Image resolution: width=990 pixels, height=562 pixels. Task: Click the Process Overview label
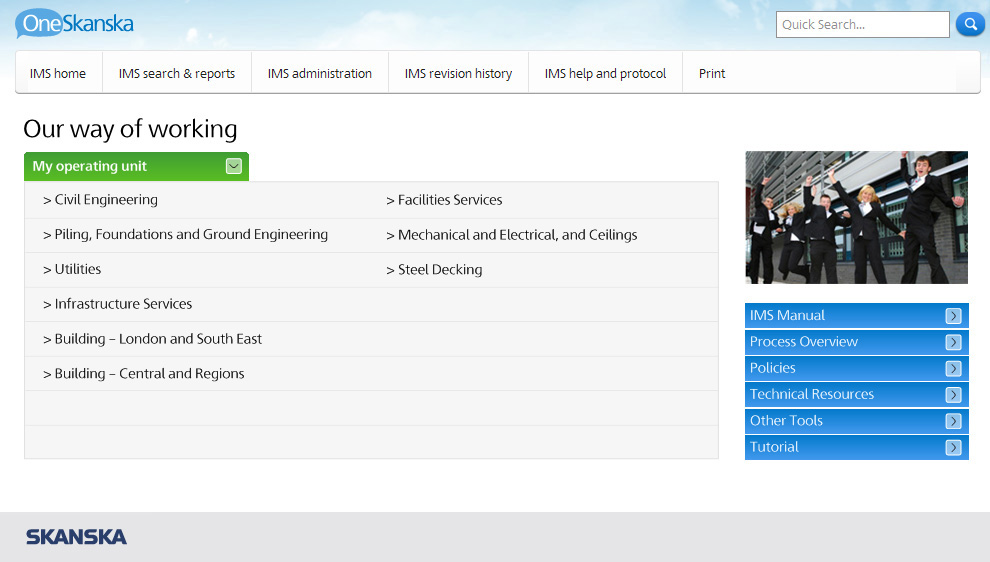pyautogui.click(x=804, y=342)
